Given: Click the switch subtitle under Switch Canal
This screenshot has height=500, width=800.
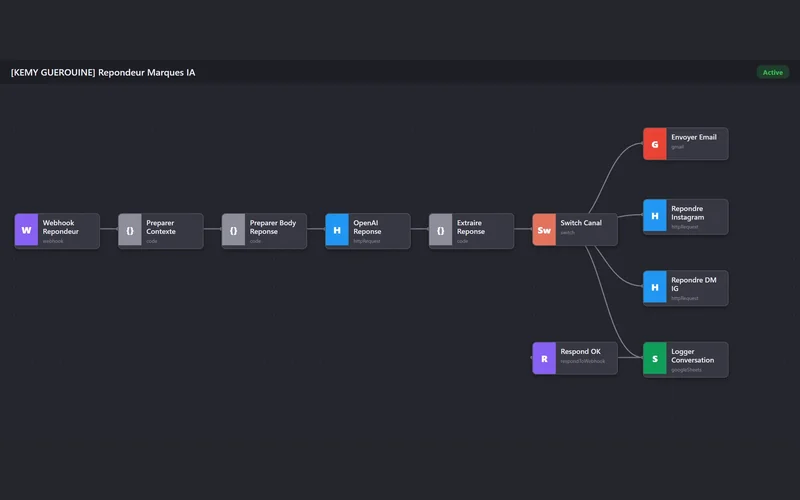Looking at the screenshot, I should pyautogui.click(x=567, y=233).
